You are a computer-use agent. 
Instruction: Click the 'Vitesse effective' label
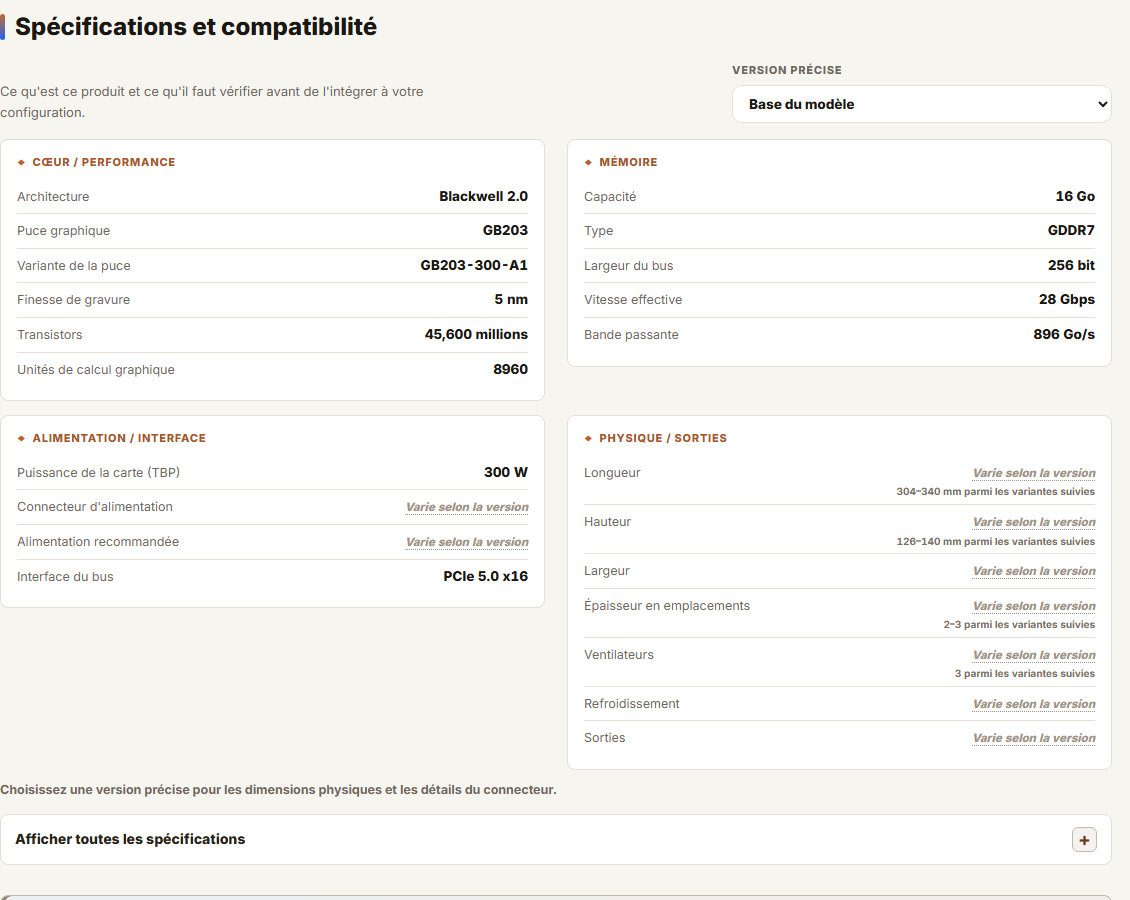tap(633, 300)
